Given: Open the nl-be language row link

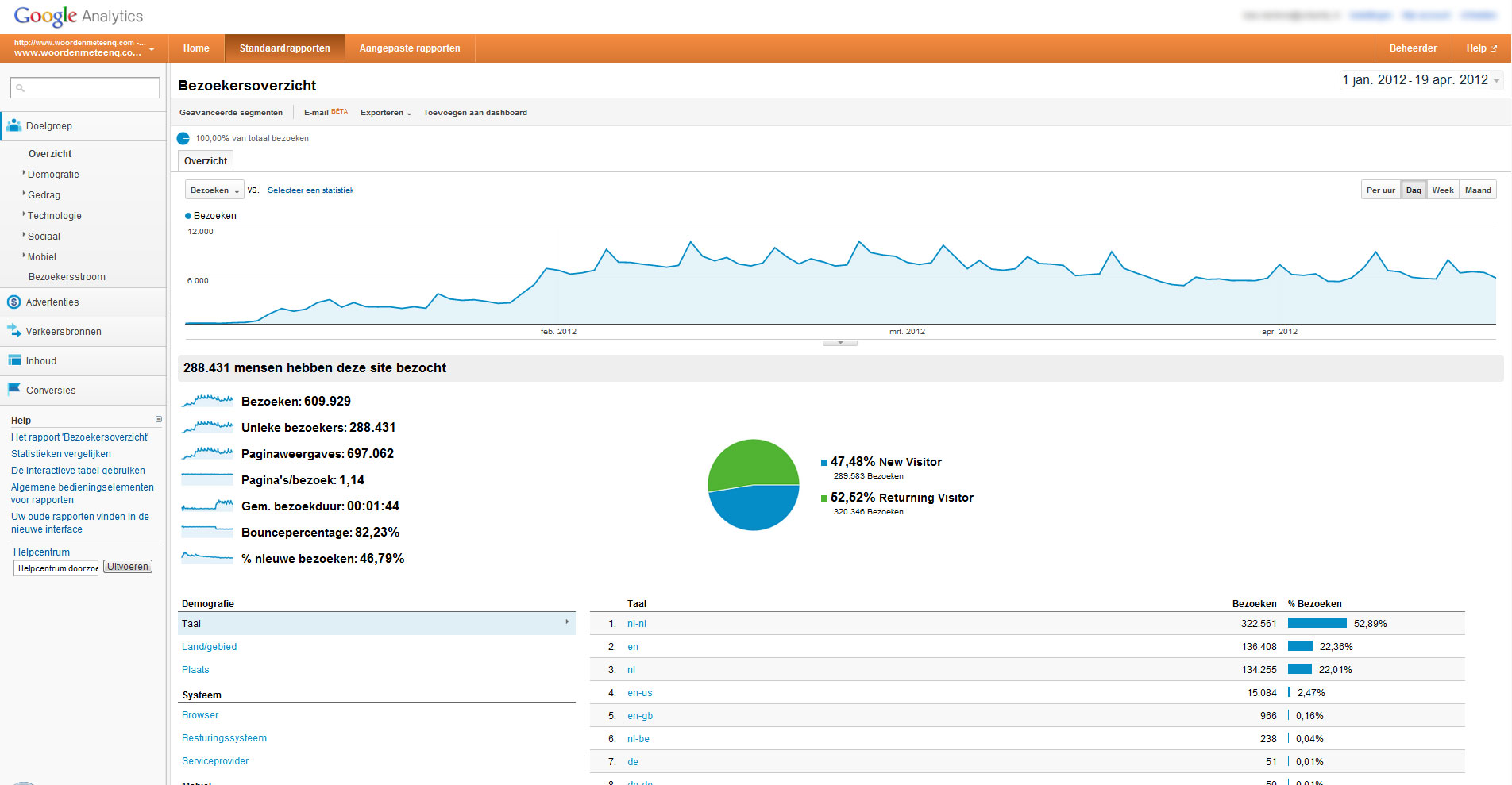Looking at the screenshot, I should [x=638, y=739].
